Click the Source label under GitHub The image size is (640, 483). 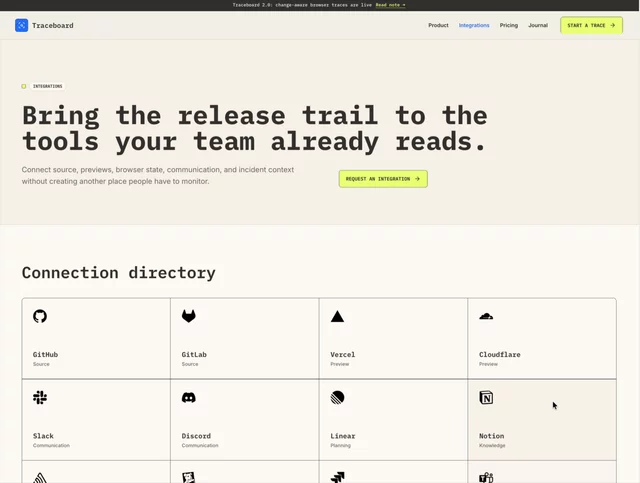point(41,364)
